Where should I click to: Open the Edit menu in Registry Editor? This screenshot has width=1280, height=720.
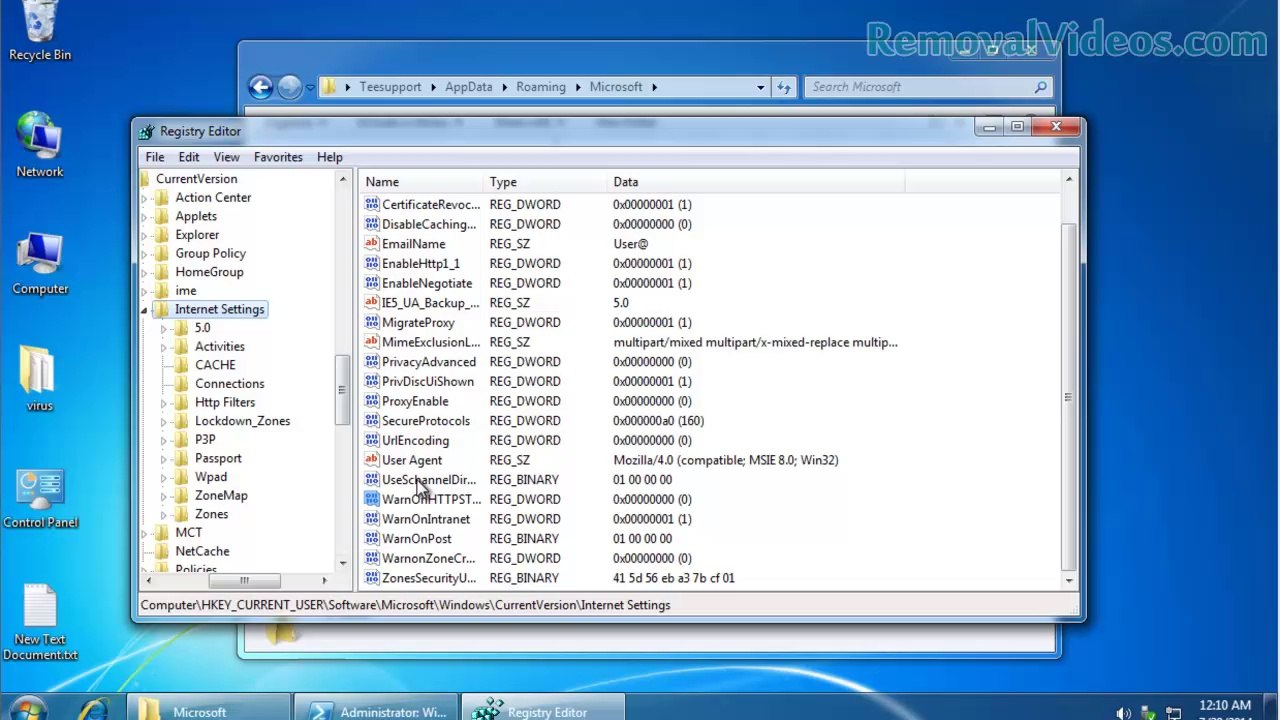pyautogui.click(x=189, y=157)
